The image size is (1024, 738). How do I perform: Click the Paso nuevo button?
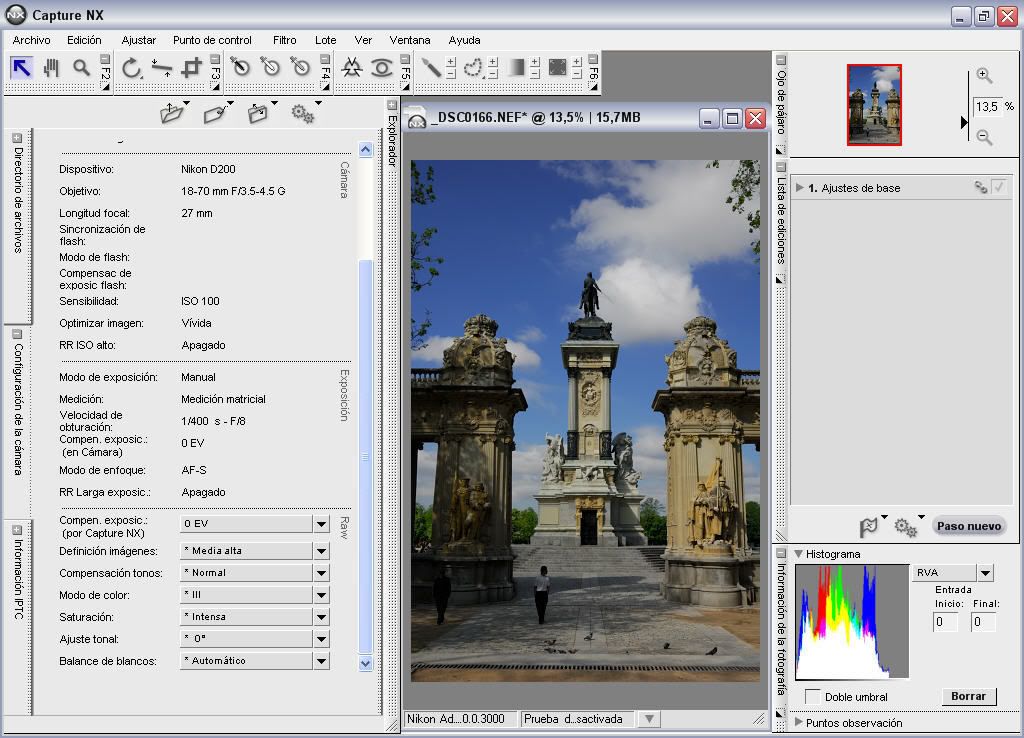point(968,526)
